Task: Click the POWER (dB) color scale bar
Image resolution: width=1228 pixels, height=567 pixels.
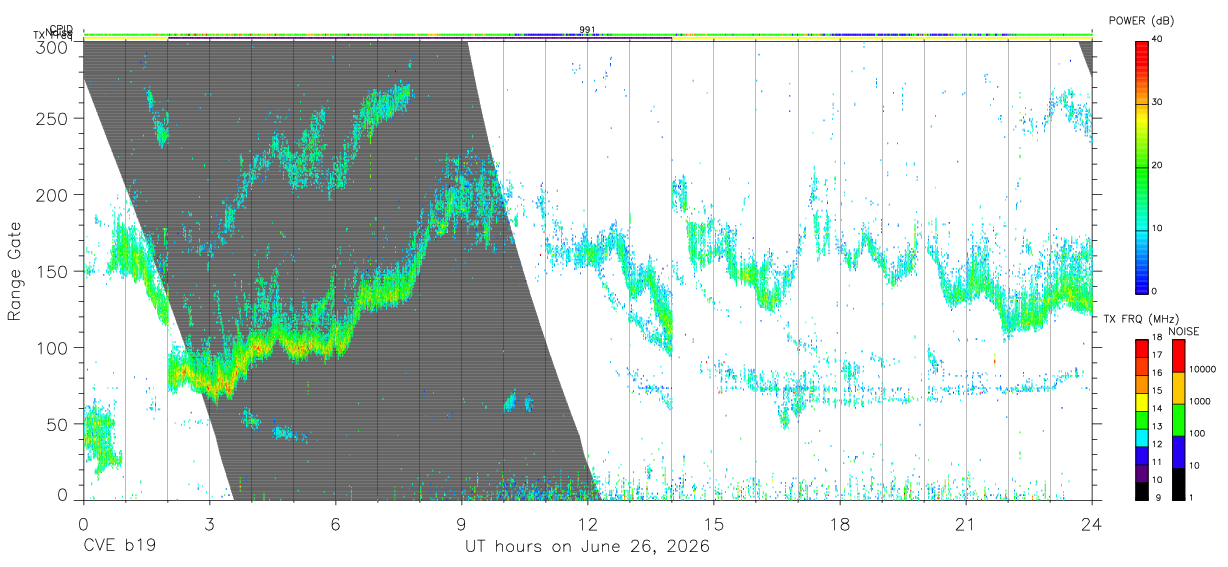Action: point(1141,166)
